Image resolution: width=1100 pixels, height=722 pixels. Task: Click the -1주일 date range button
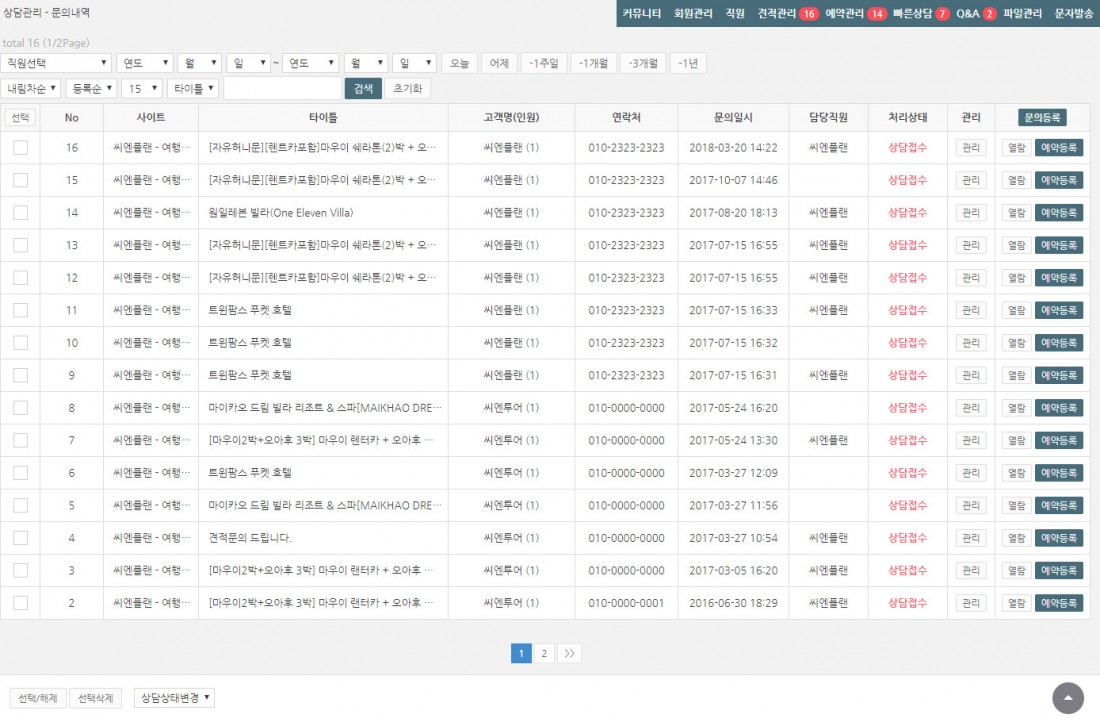point(544,63)
